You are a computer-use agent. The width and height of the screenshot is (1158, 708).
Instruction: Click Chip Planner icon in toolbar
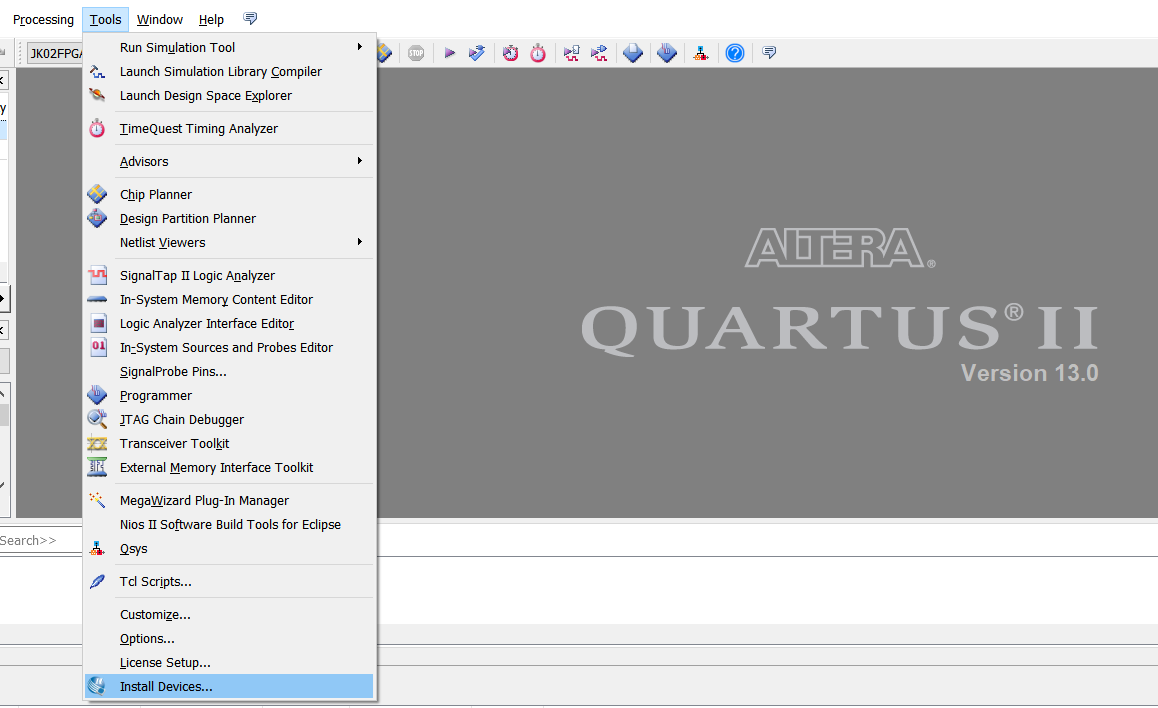pyautogui.click(x=384, y=53)
